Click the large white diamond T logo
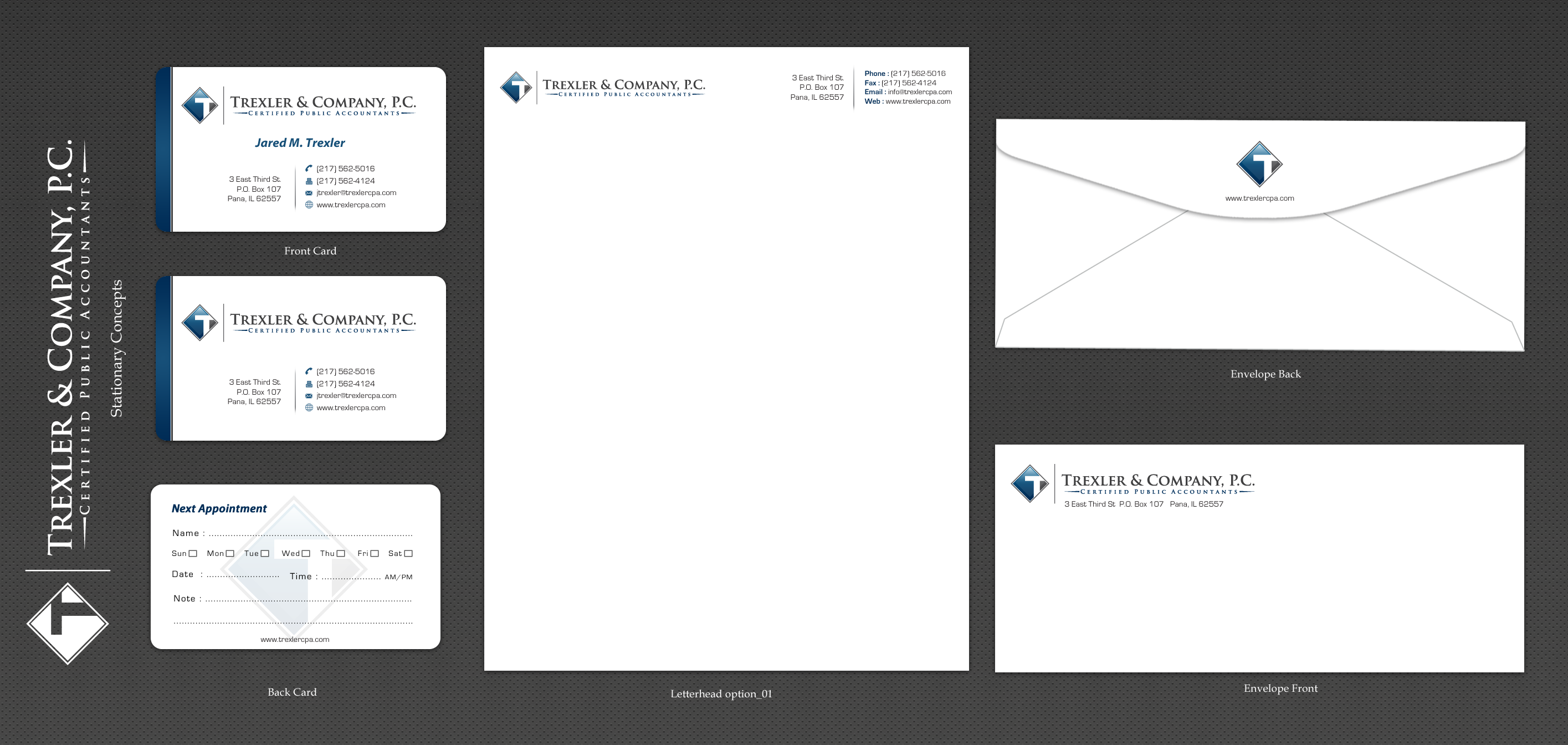Viewport: 1568px width, 745px height. click(x=68, y=622)
